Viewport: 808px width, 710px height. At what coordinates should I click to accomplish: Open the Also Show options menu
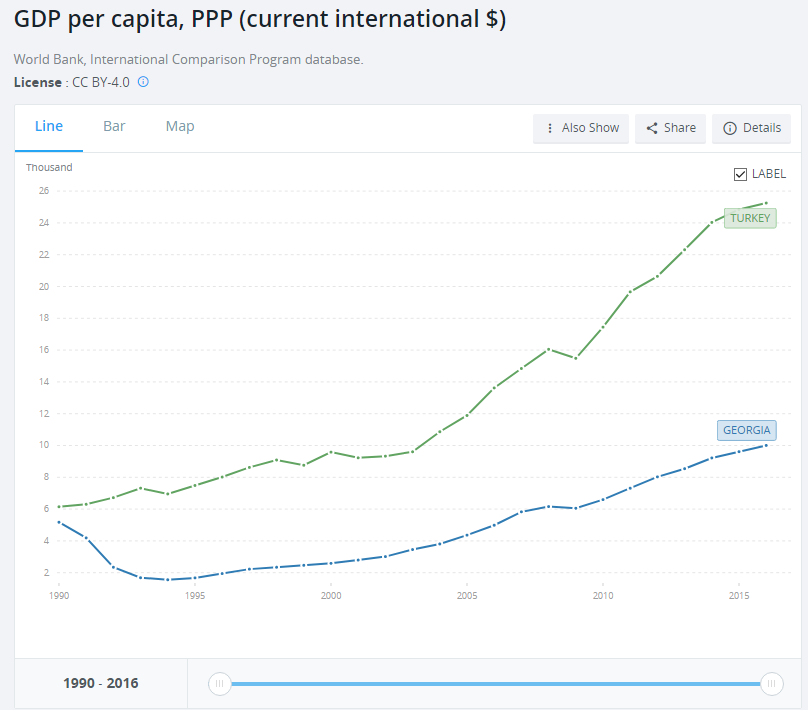(x=581, y=128)
